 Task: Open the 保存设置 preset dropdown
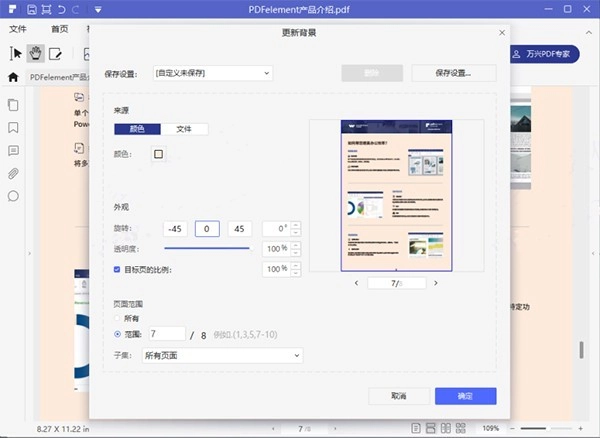click(213, 73)
